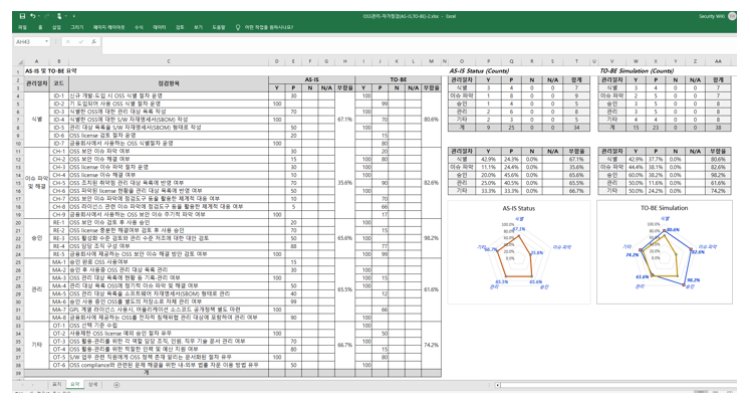The width and height of the screenshot is (750, 404).
Task: Click inside the formula bar input
Action: pos(400,43)
